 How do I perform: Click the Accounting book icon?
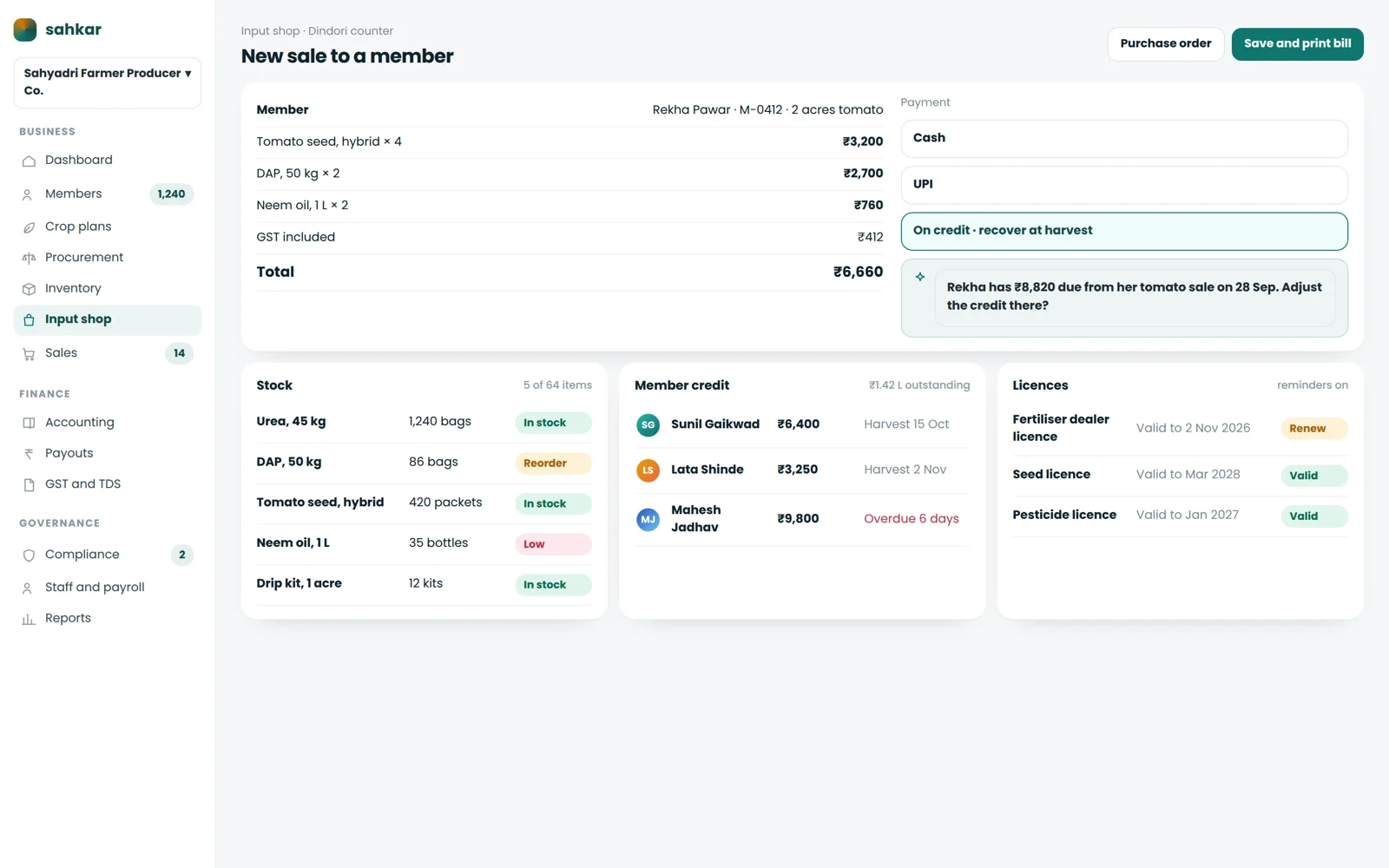coord(29,423)
